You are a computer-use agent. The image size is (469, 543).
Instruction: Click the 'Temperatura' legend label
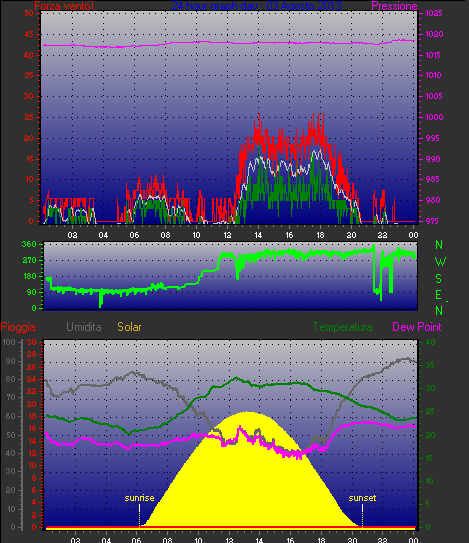tap(343, 327)
